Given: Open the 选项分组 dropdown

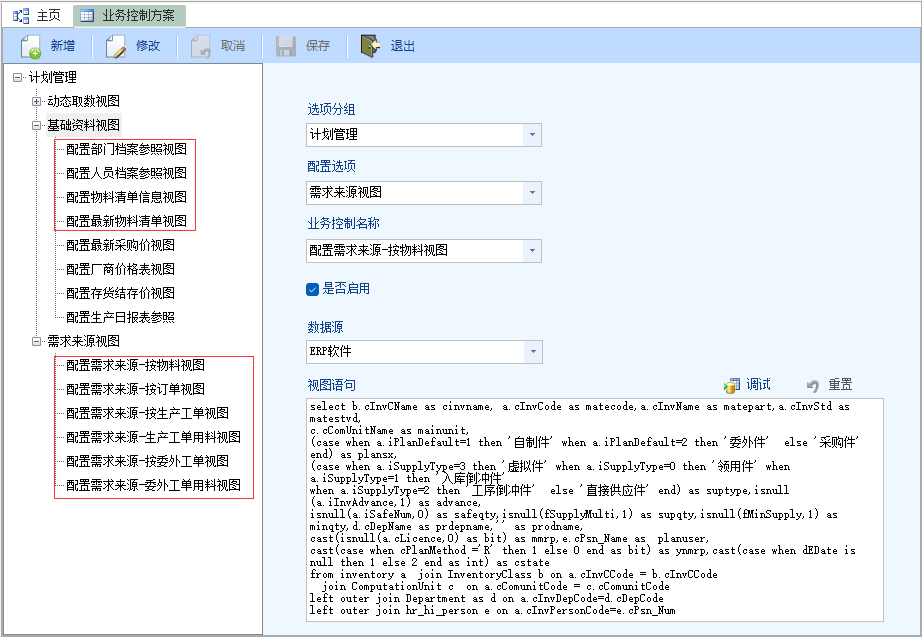Looking at the screenshot, I should pyautogui.click(x=532, y=134).
